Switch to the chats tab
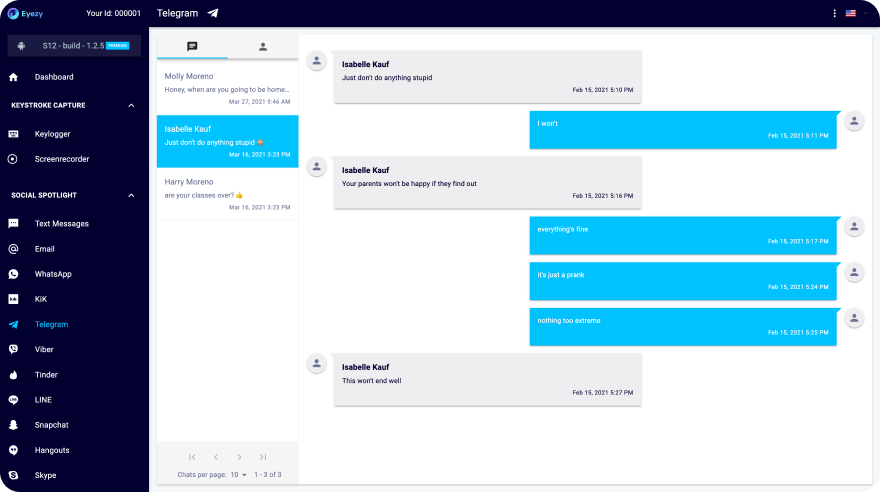Image resolution: width=880 pixels, height=492 pixels. pyautogui.click(x=192, y=47)
